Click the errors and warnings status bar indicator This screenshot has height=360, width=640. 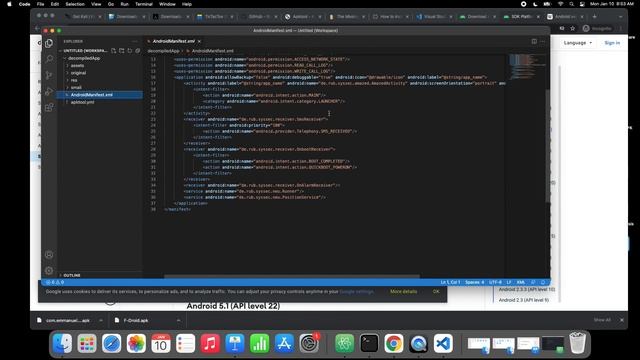point(55,282)
